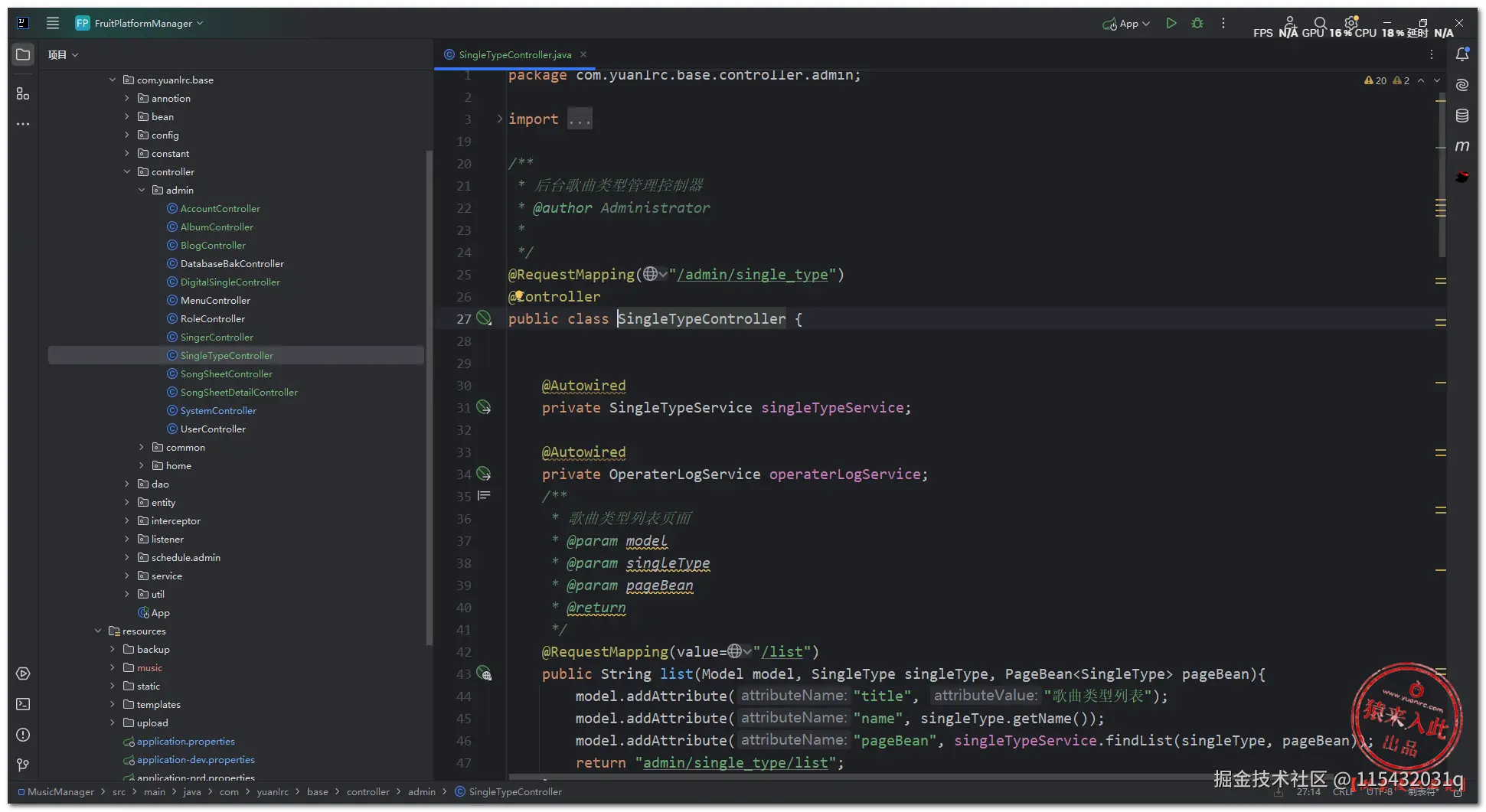Expand the folded import block

(x=500, y=119)
